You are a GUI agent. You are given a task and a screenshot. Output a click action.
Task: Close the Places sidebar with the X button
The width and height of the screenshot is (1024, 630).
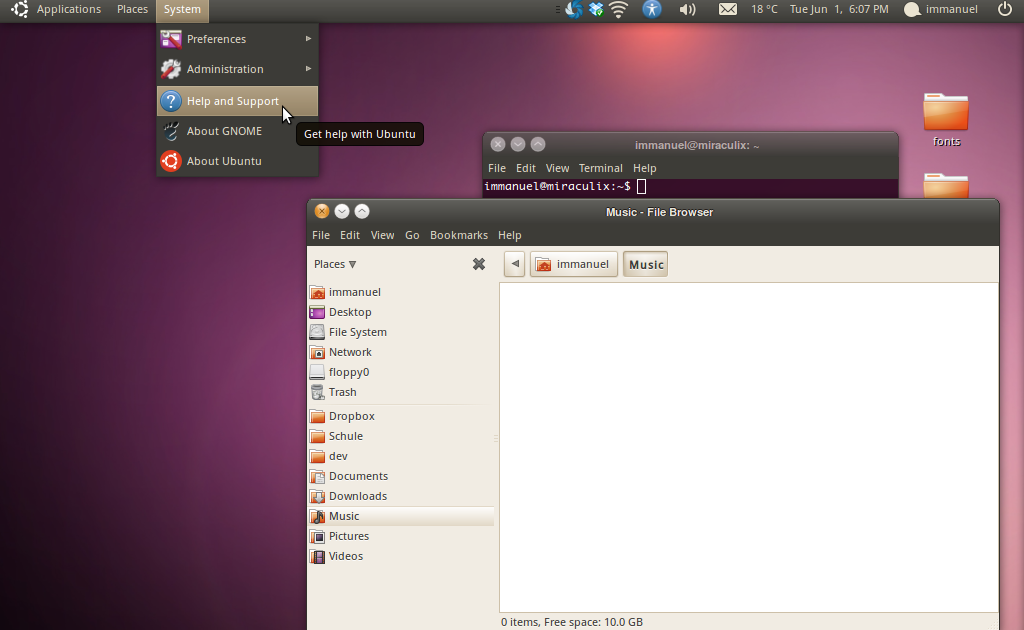click(478, 263)
